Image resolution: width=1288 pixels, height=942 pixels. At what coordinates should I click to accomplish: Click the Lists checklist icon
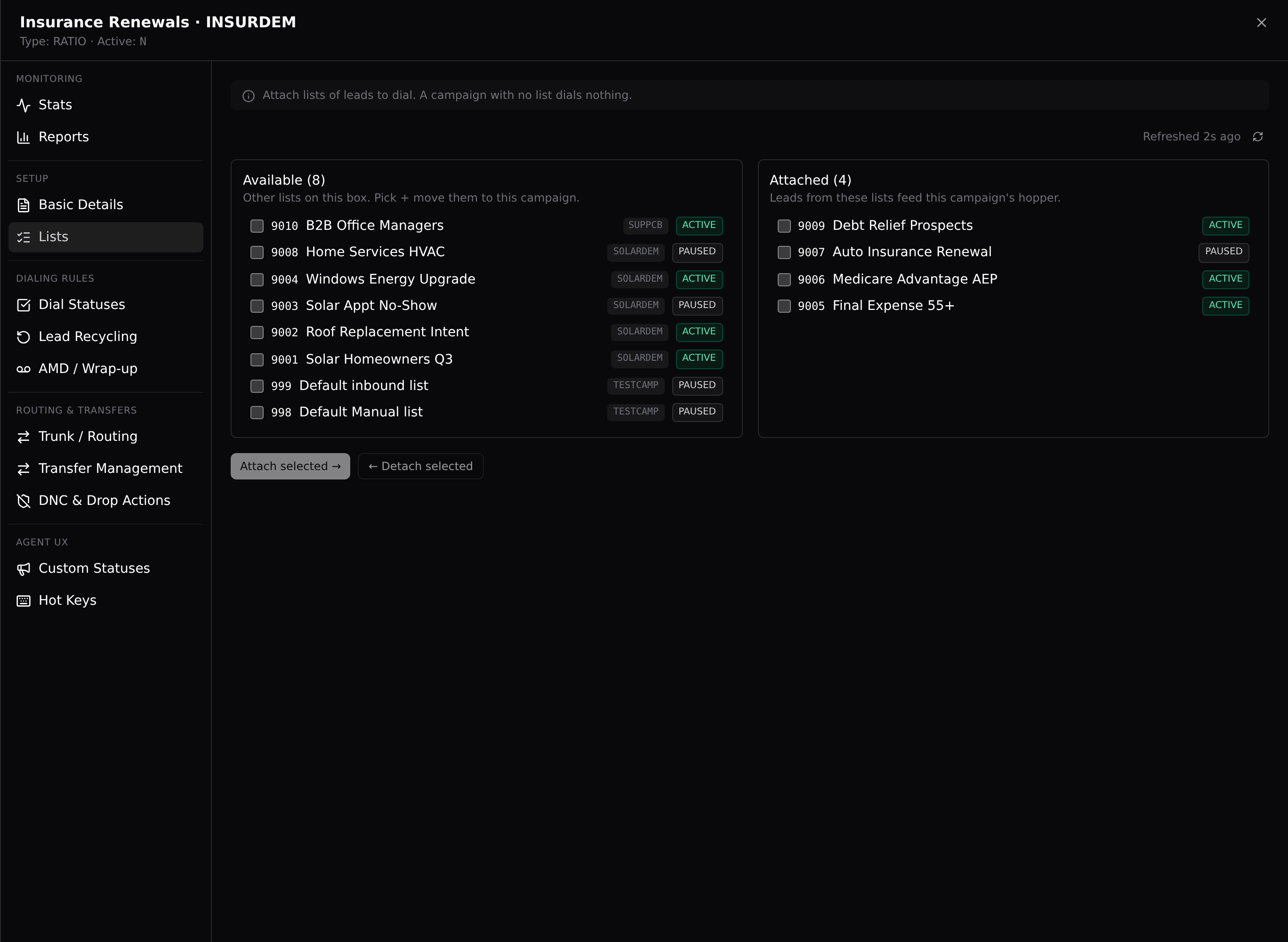[x=24, y=237]
